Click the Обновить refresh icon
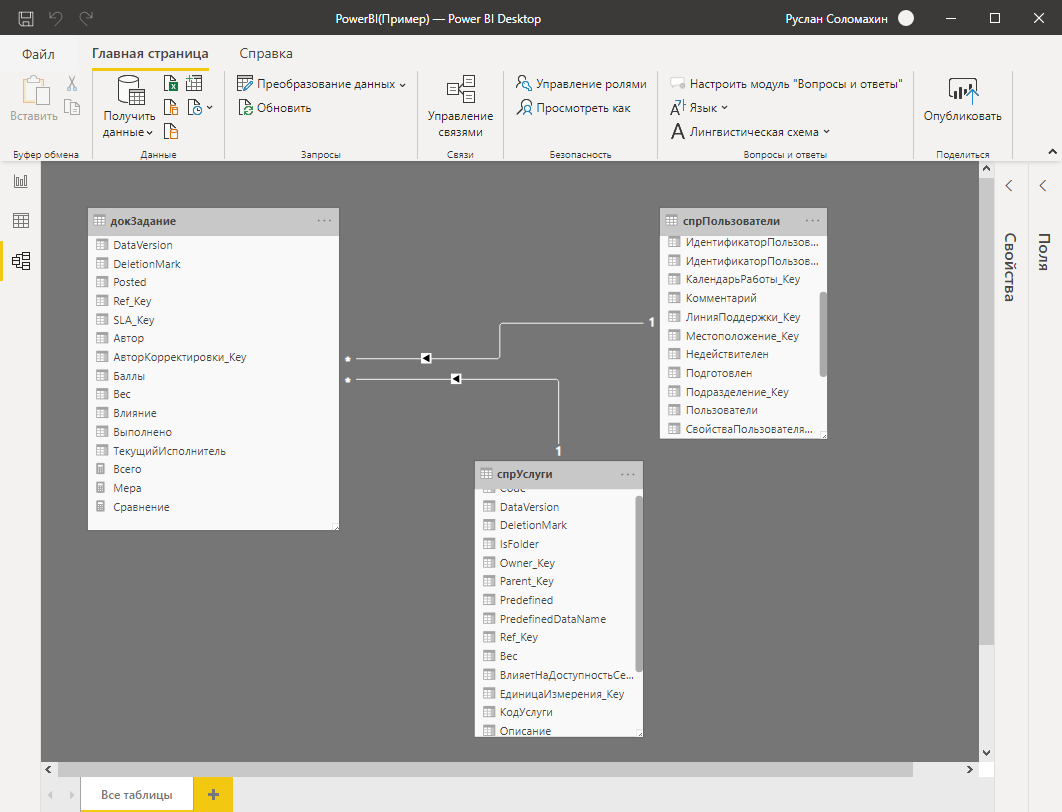The width and height of the screenshot is (1062, 812). [x=245, y=108]
